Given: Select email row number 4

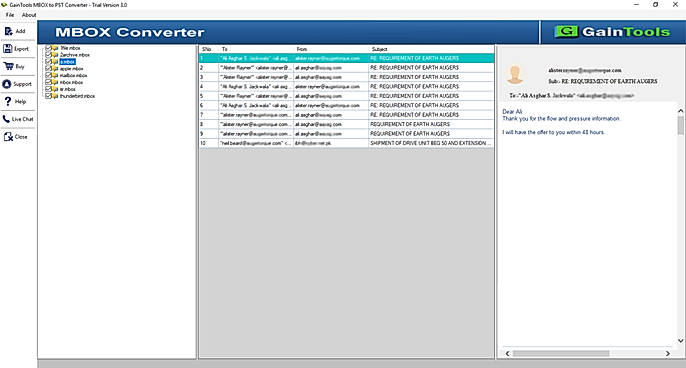Looking at the screenshot, I should [346, 86].
